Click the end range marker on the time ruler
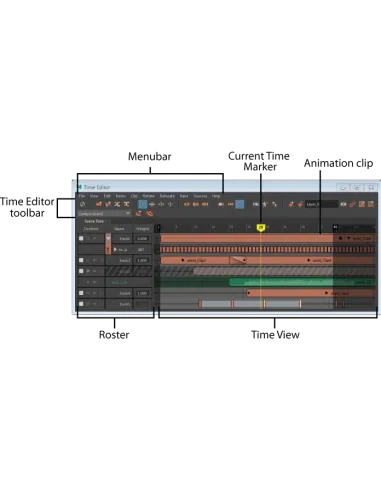Screen dimensions: 381x492 coord(335,227)
